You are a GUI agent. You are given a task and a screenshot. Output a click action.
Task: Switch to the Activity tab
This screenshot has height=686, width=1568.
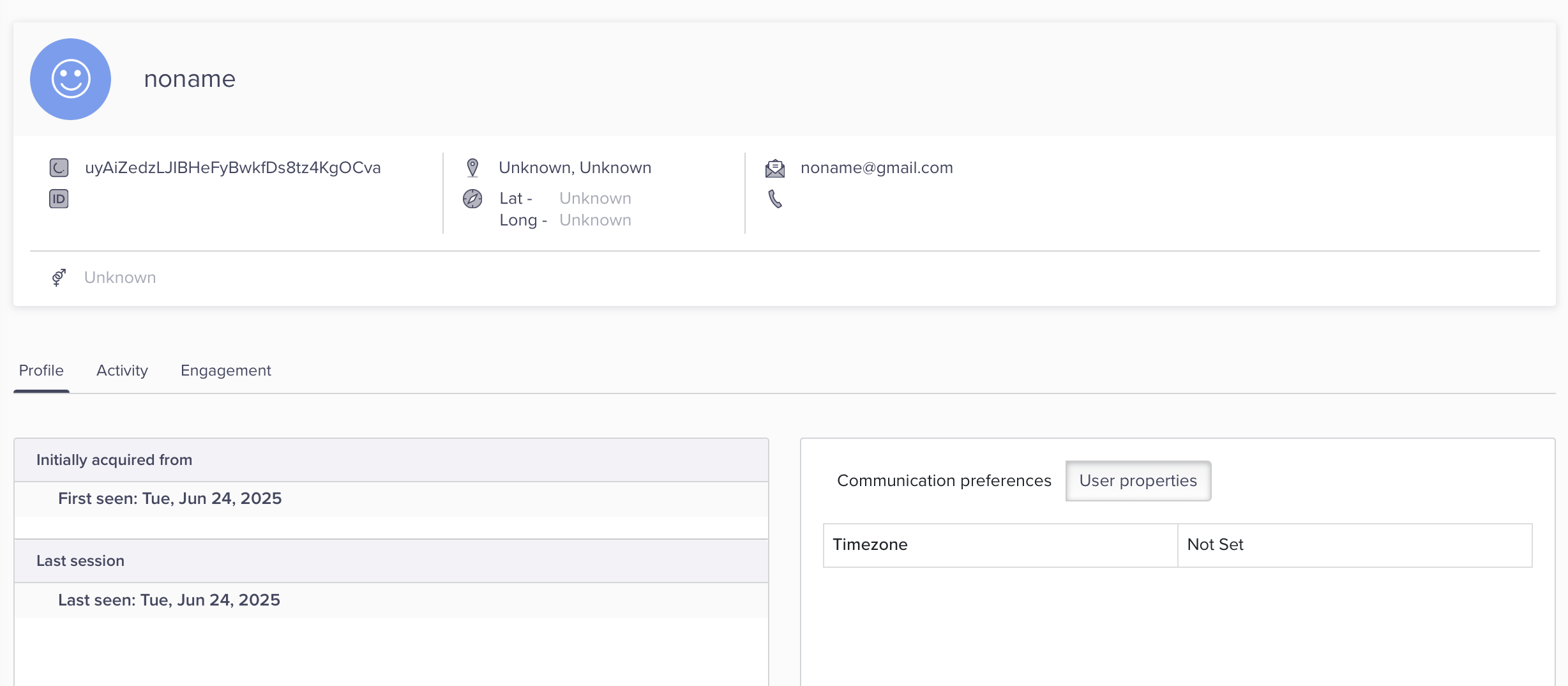tap(121, 370)
